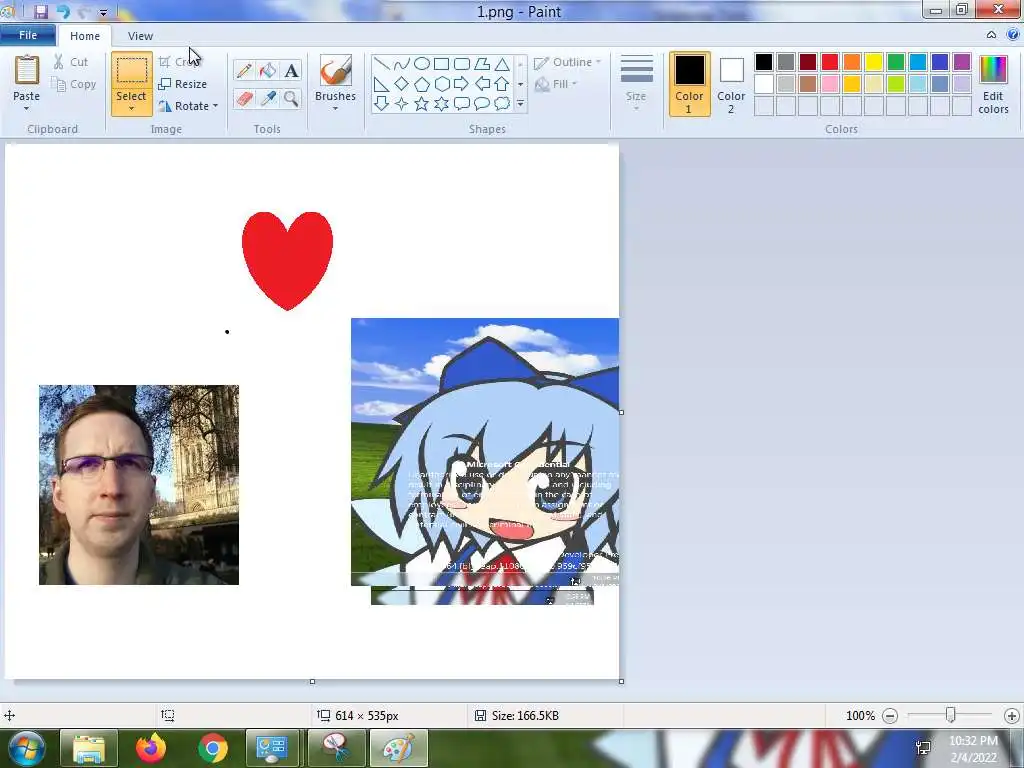Switch to the Home tab
The height and width of the screenshot is (768, 1024).
click(x=85, y=36)
